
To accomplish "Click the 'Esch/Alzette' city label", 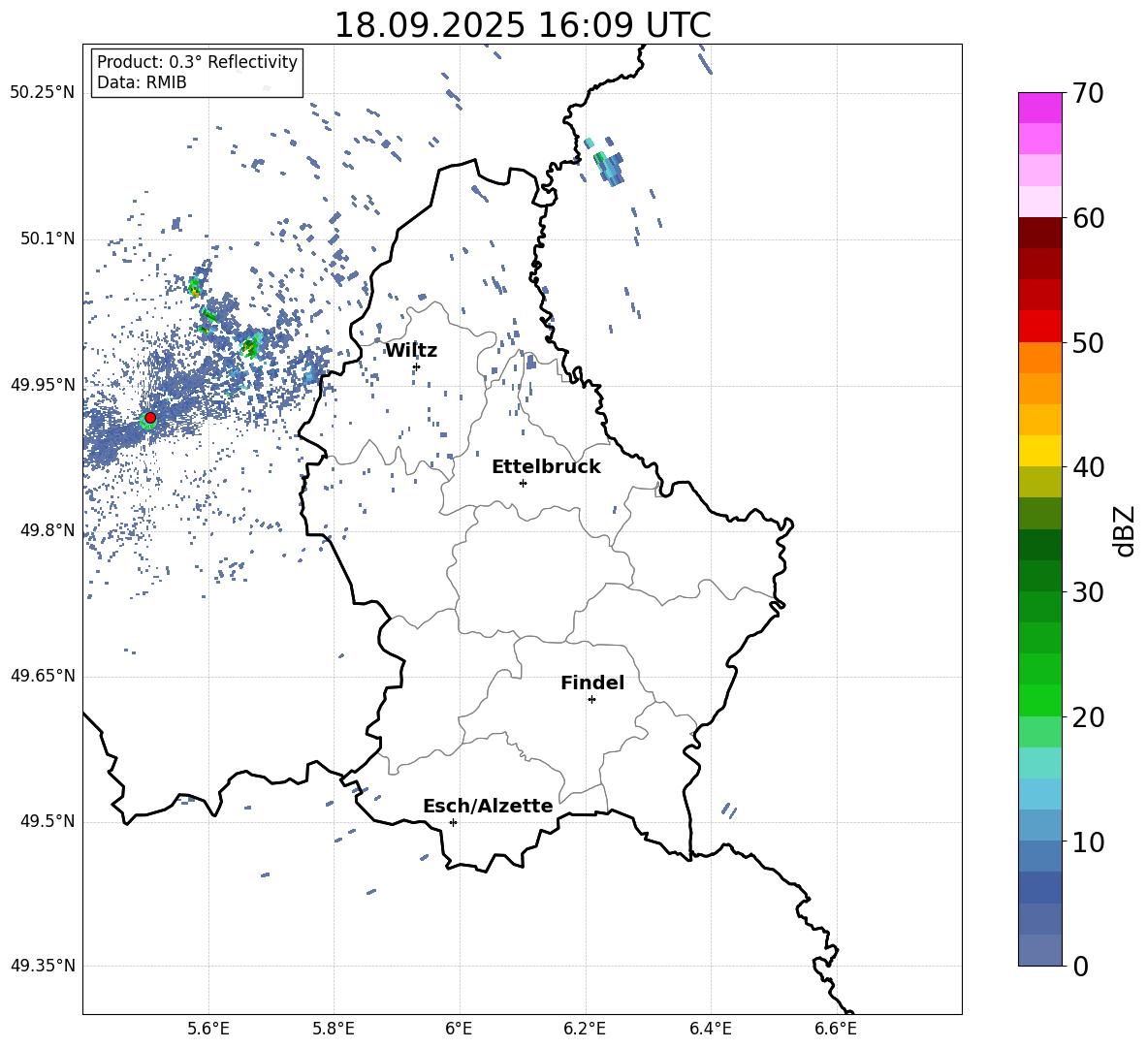I will coord(488,806).
